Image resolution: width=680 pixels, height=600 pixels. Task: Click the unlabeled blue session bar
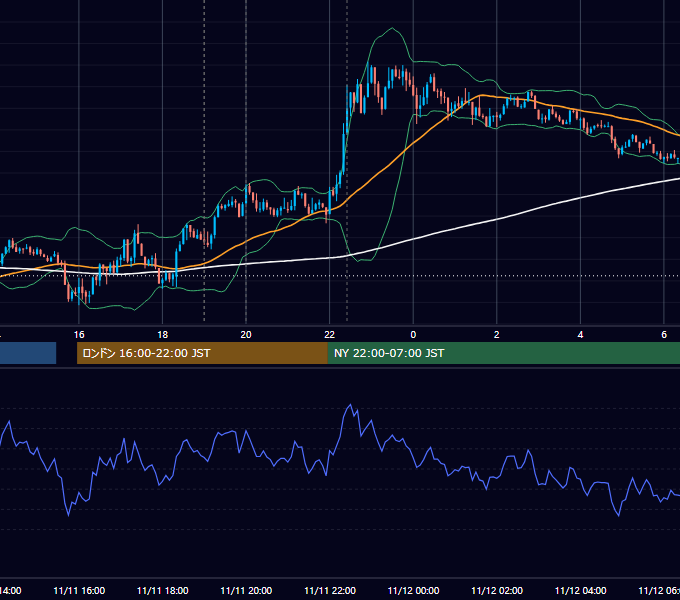tap(28, 353)
